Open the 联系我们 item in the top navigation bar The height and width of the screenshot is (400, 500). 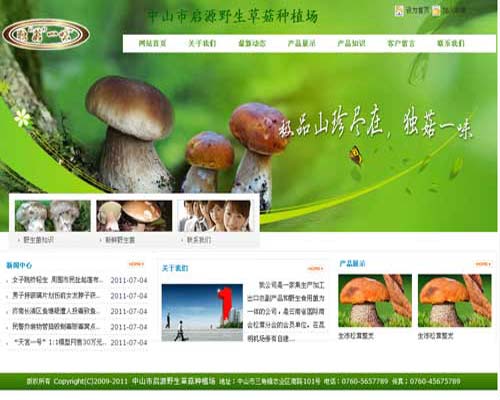(x=451, y=43)
